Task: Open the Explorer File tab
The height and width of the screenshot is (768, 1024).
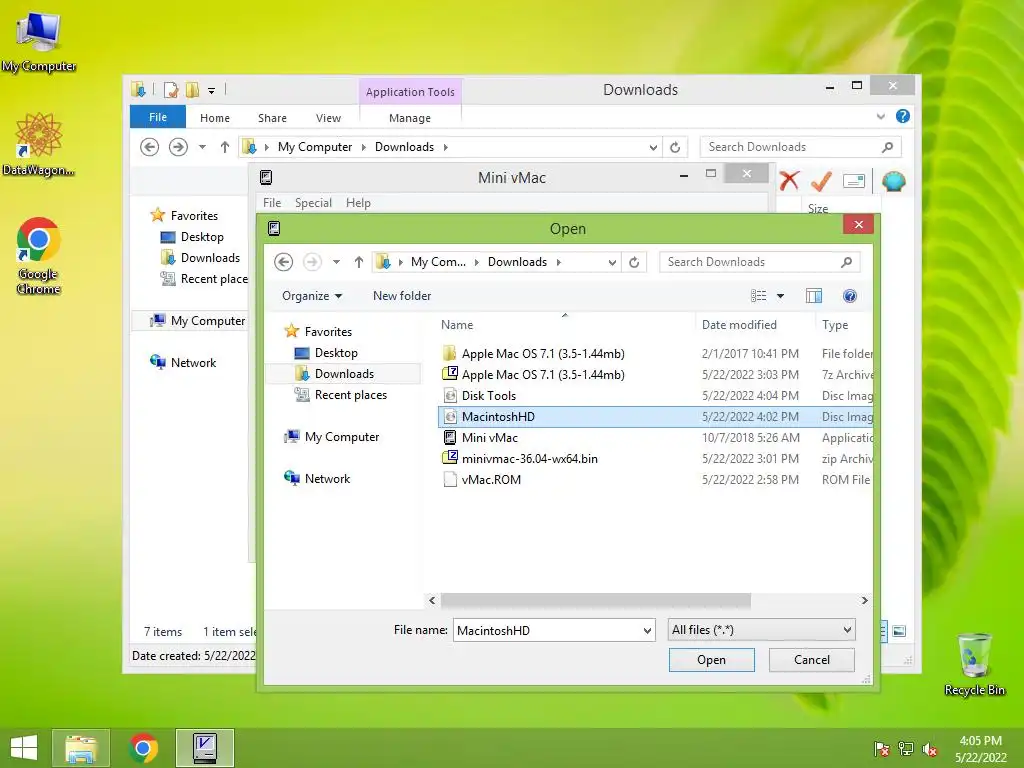Action: tap(158, 117)
